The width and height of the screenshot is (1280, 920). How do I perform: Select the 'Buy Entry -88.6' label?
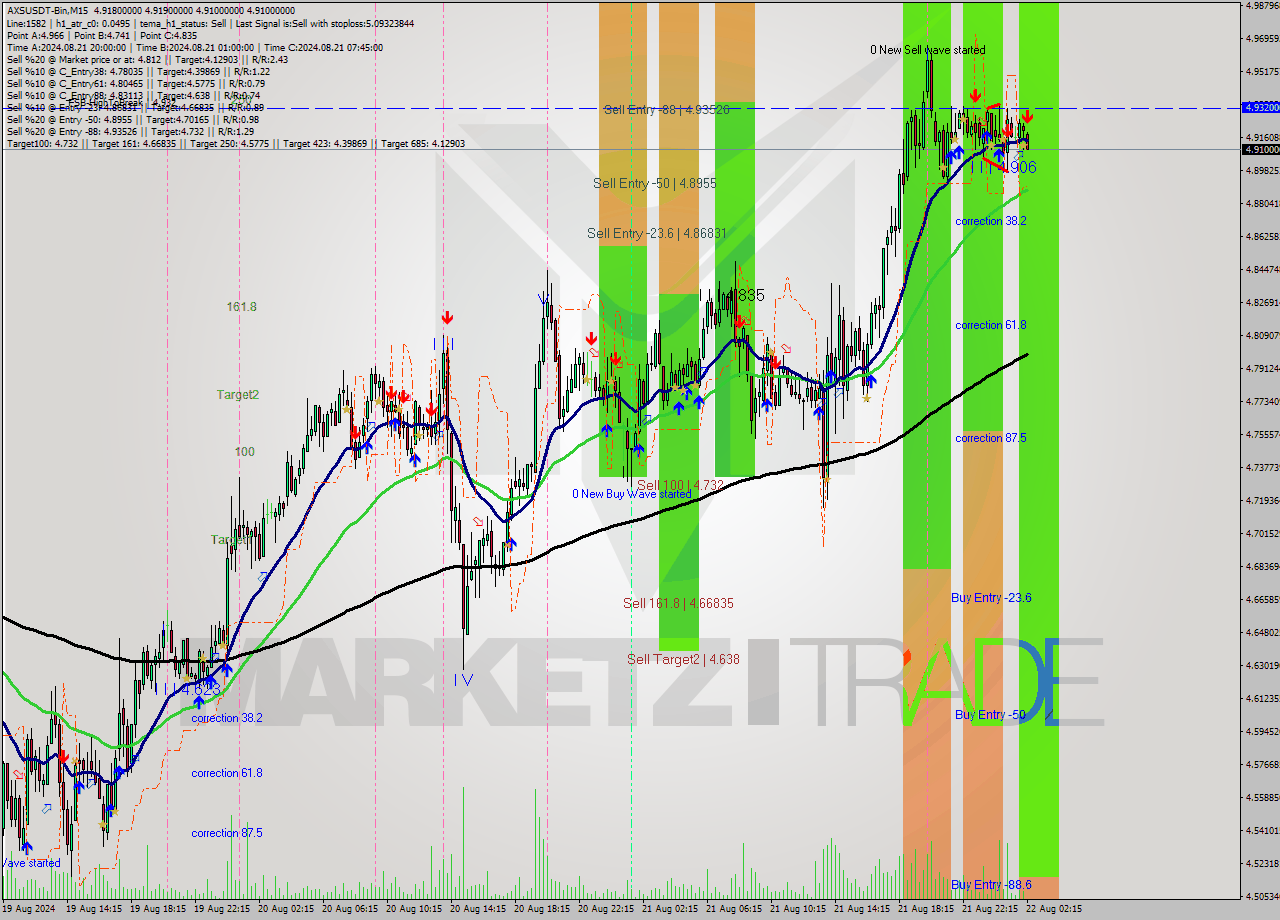tap(991, 885)
